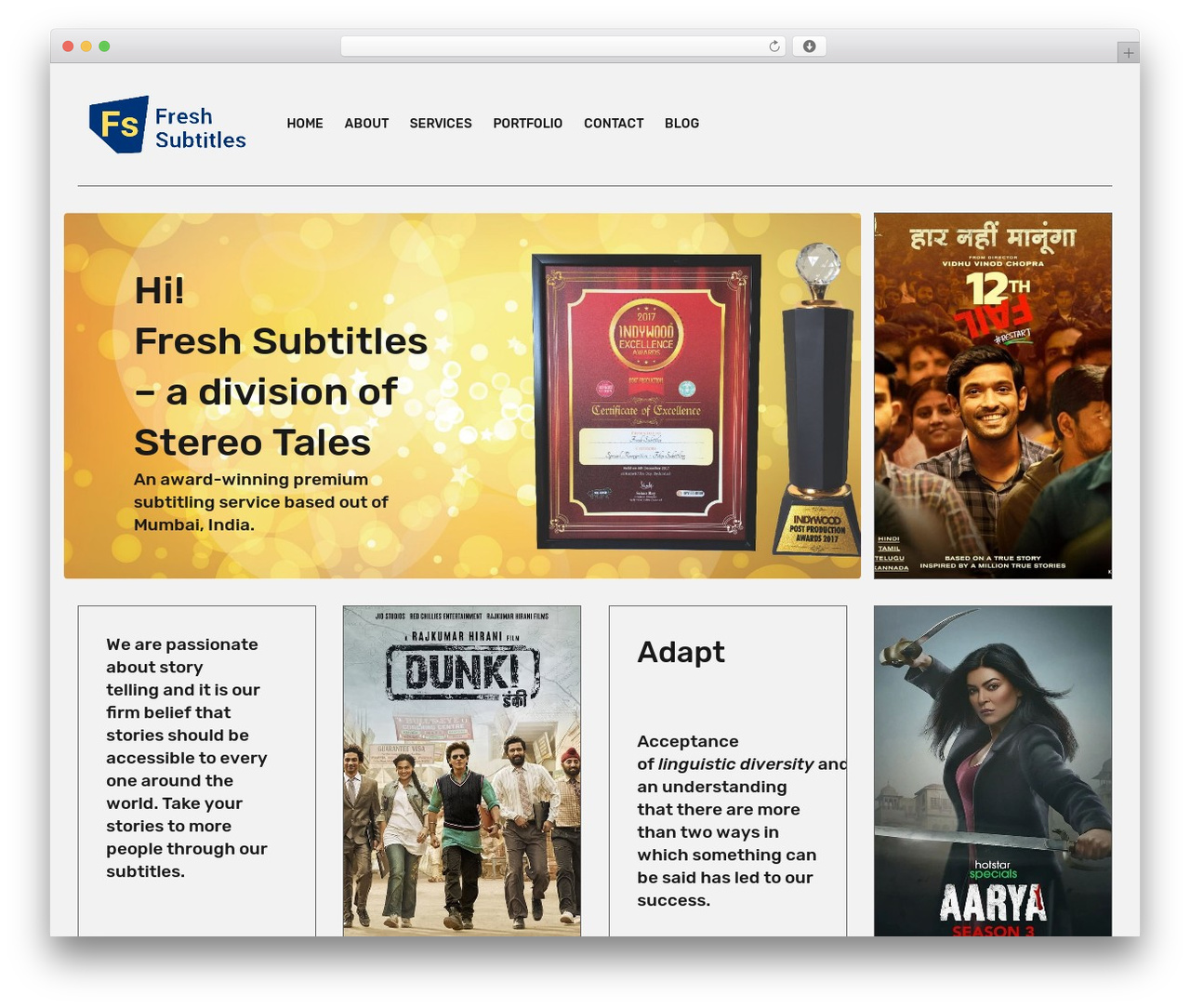Click the Fresh Subtitles logo

[167, 125]
